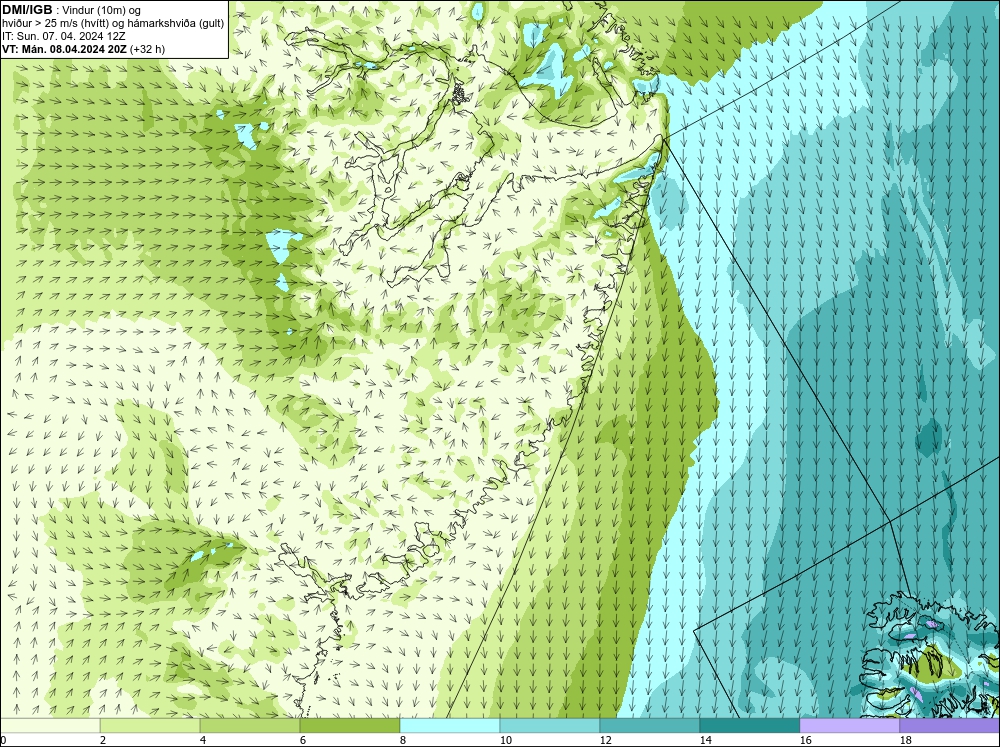Click the legend scale label '2'
Viewport: 1000px width, 747px height.
click(103, 740)
